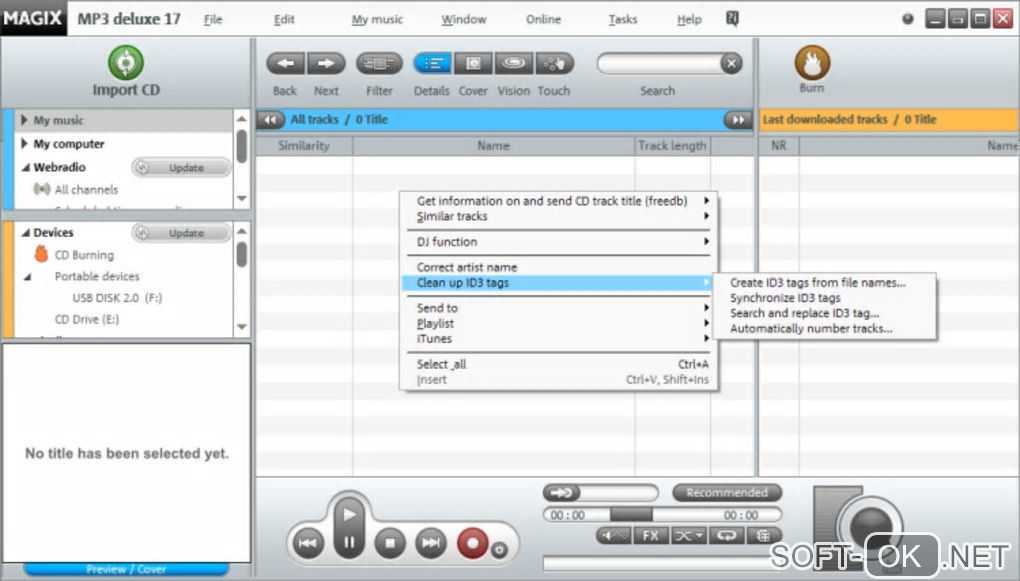
Task: Click the Recommended button
Action: pos(727,493)
